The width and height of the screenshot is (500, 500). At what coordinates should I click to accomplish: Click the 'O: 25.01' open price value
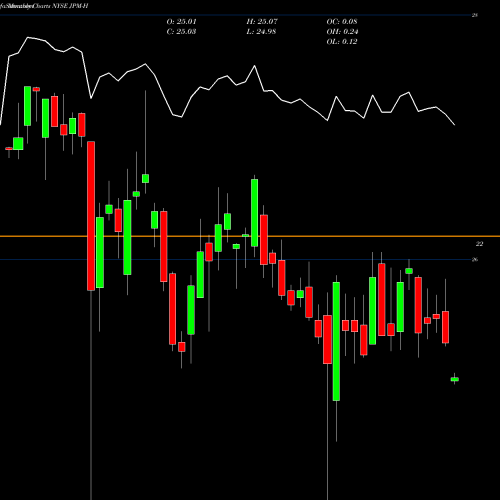181,22
